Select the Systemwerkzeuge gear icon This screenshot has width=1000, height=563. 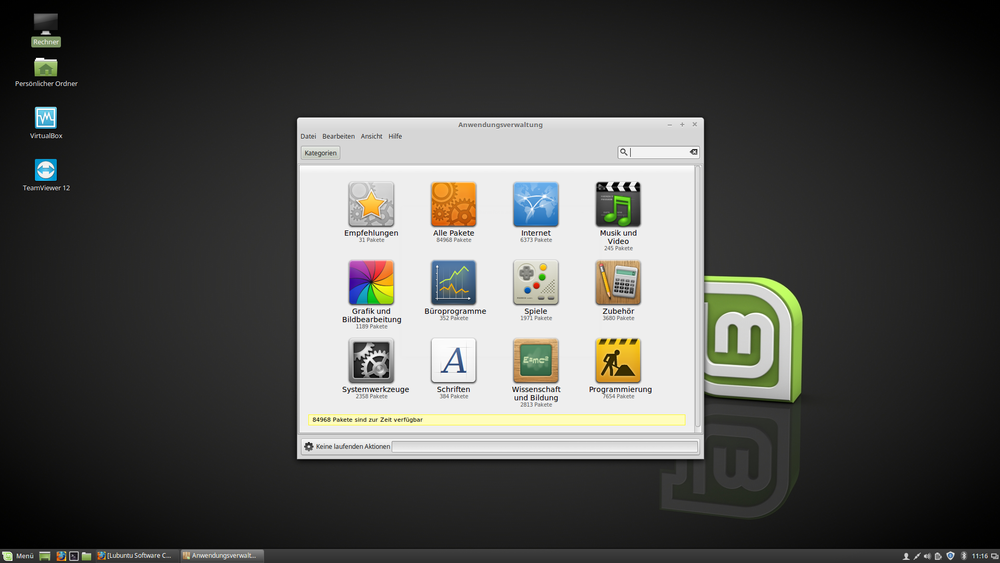click(x=371, y=360)
